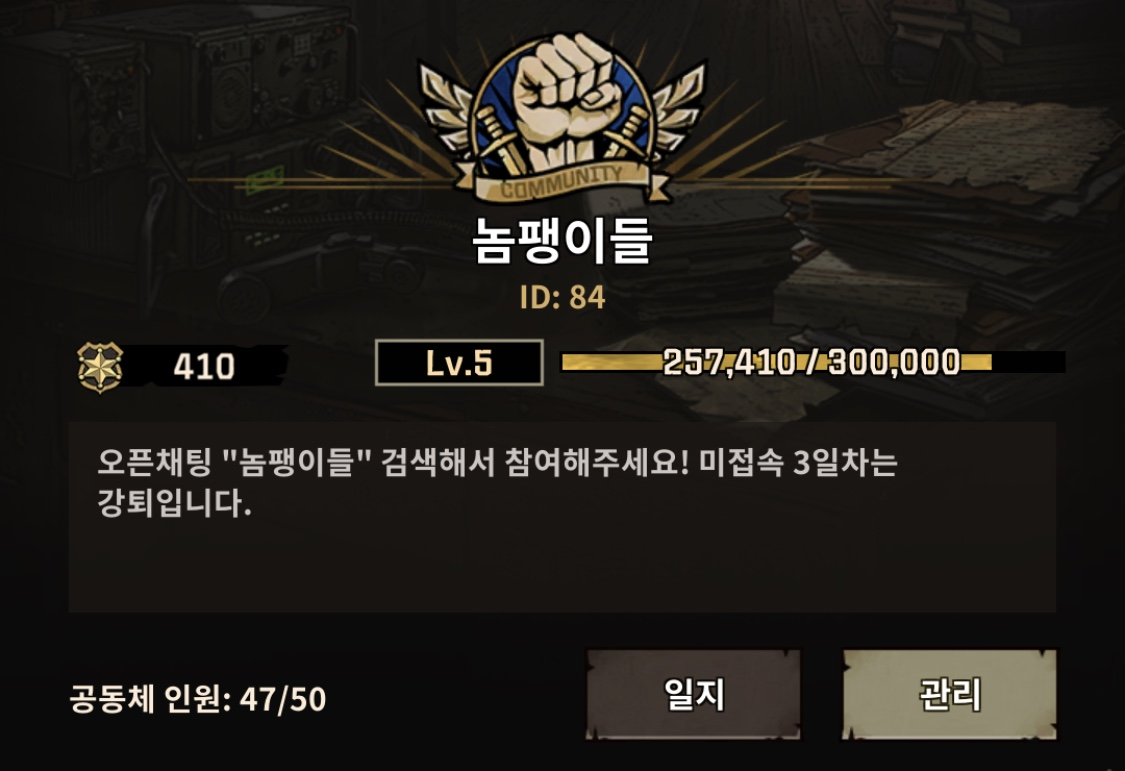Click the 강퇴입니다 line in the notice

[174, 503]
